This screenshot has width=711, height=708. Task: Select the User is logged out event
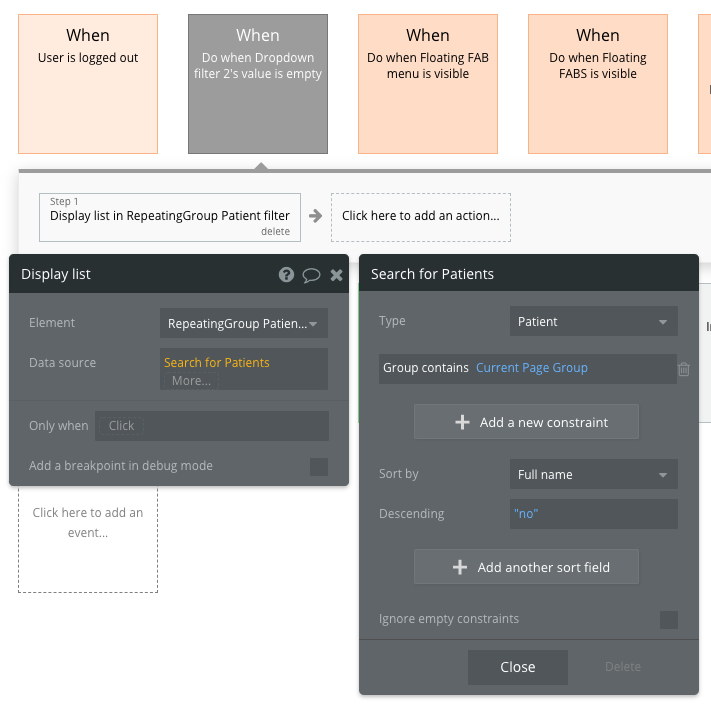point(88,84)
